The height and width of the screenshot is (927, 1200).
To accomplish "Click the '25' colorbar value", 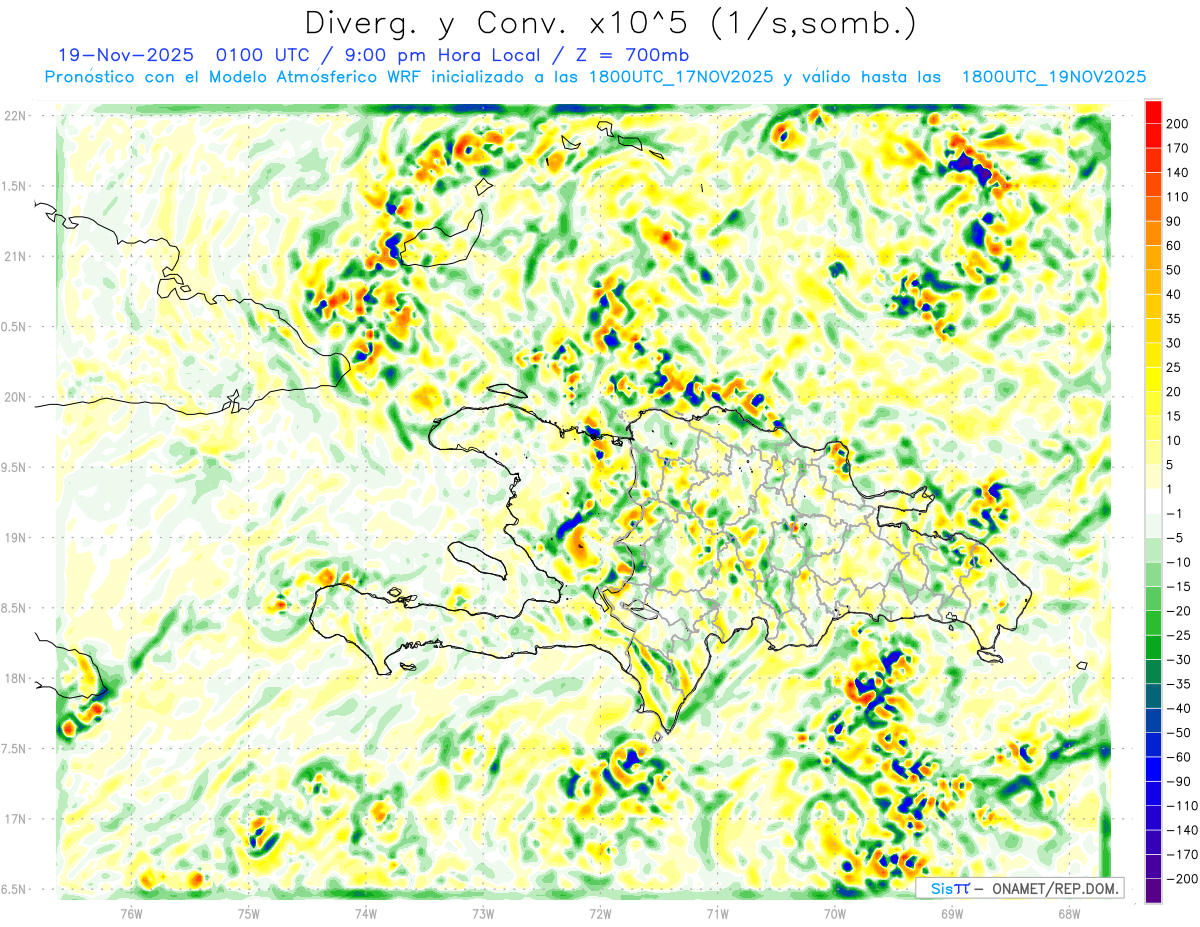I will coord(1175,367).
